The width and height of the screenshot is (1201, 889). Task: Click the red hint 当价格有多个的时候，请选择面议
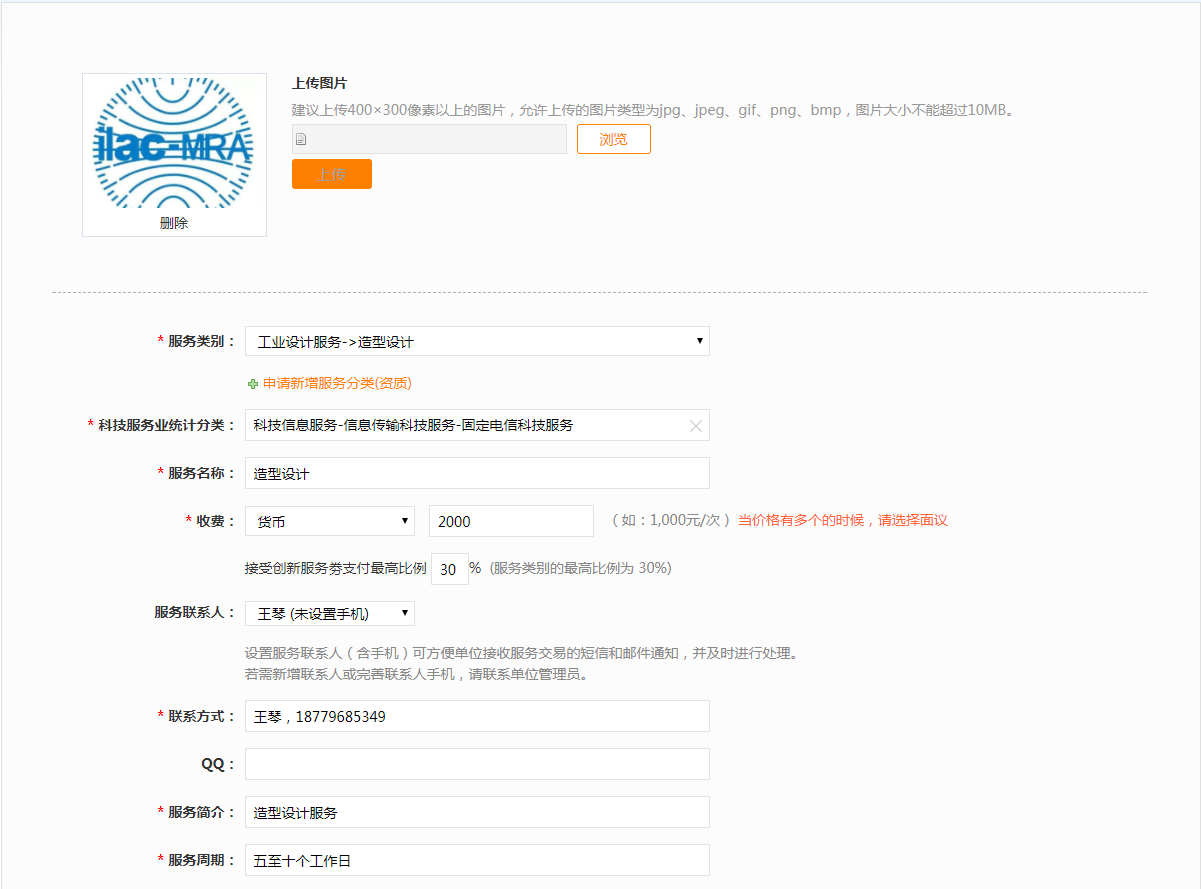(x=843, y=520)
